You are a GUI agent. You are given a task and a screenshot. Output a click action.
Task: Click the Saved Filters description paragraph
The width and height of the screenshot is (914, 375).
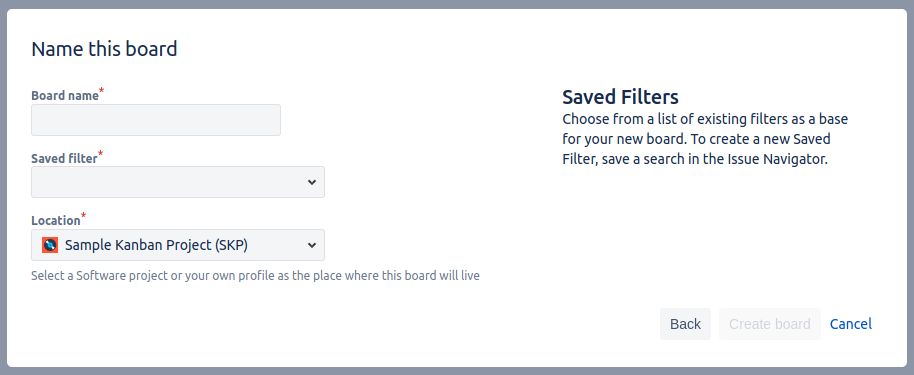[705, 139]
